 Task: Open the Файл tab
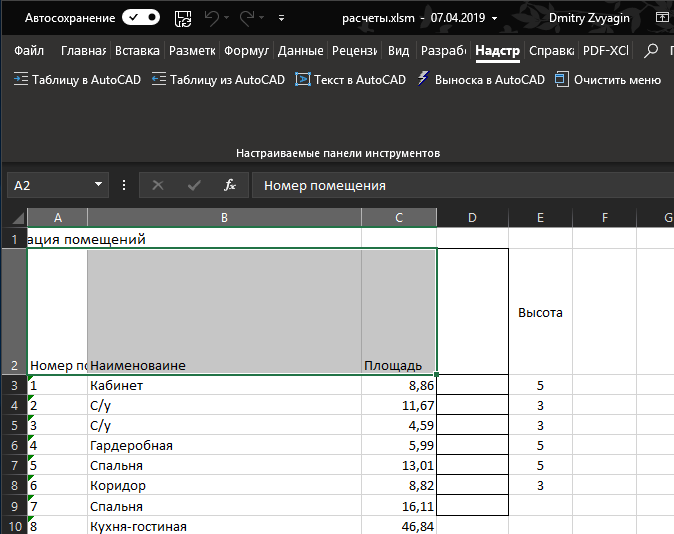29,51
